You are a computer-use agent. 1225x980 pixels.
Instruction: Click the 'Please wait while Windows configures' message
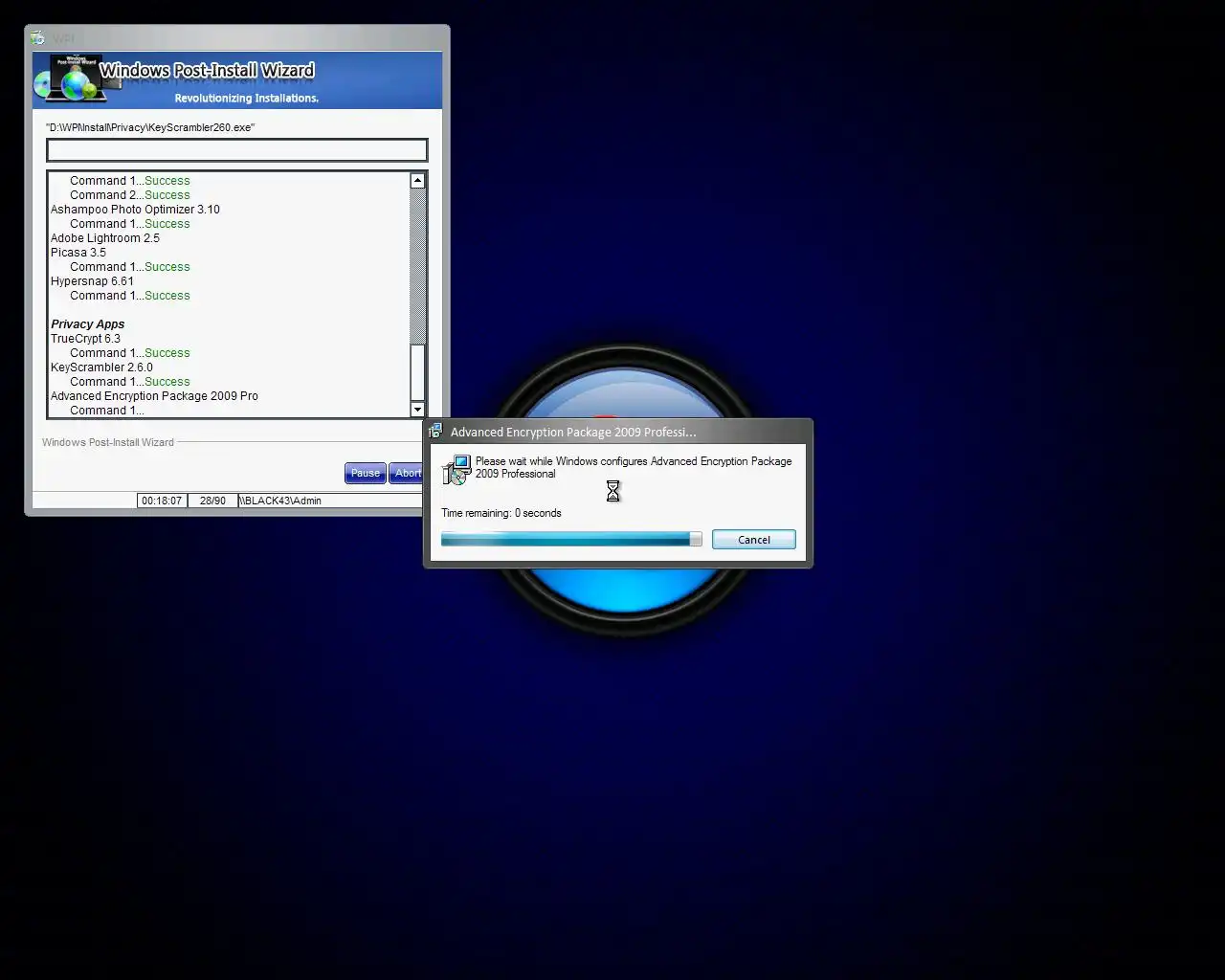pyautogui.click(x=634, y=467)
